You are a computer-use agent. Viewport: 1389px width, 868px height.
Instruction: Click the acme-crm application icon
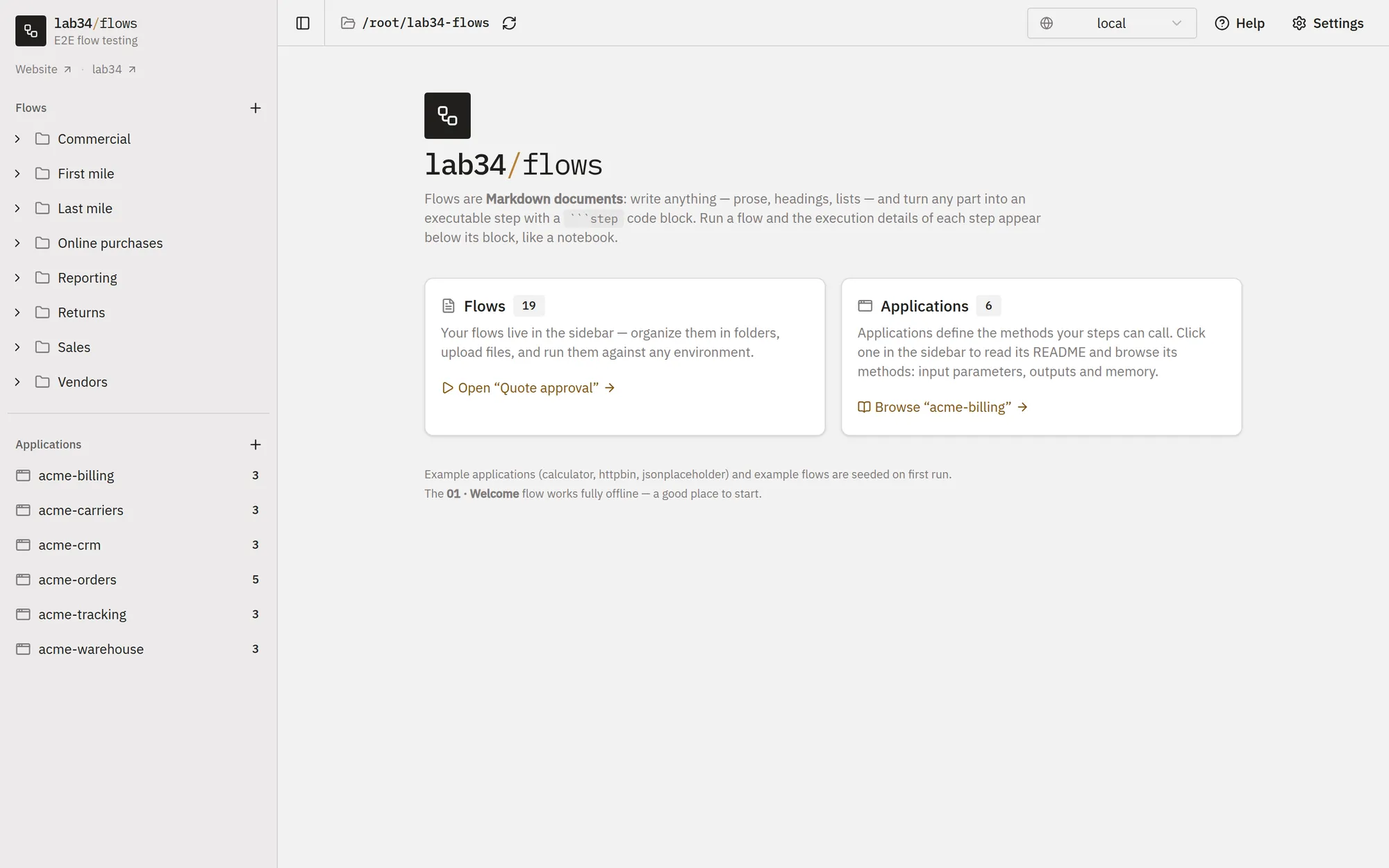[x=23, y=545]
